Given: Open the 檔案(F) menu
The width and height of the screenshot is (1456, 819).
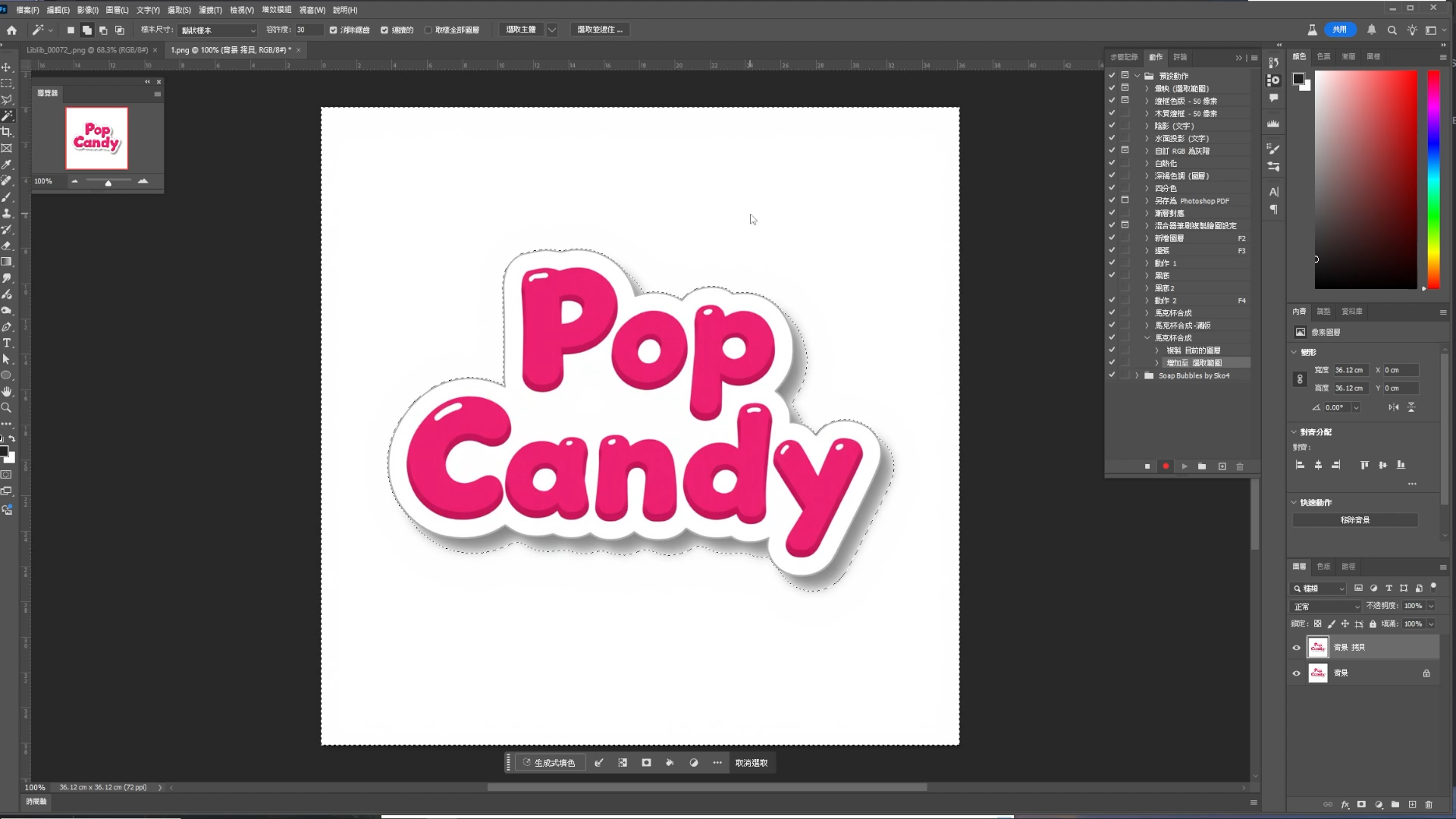Looking at the screenshot, I should pos(28,10).
